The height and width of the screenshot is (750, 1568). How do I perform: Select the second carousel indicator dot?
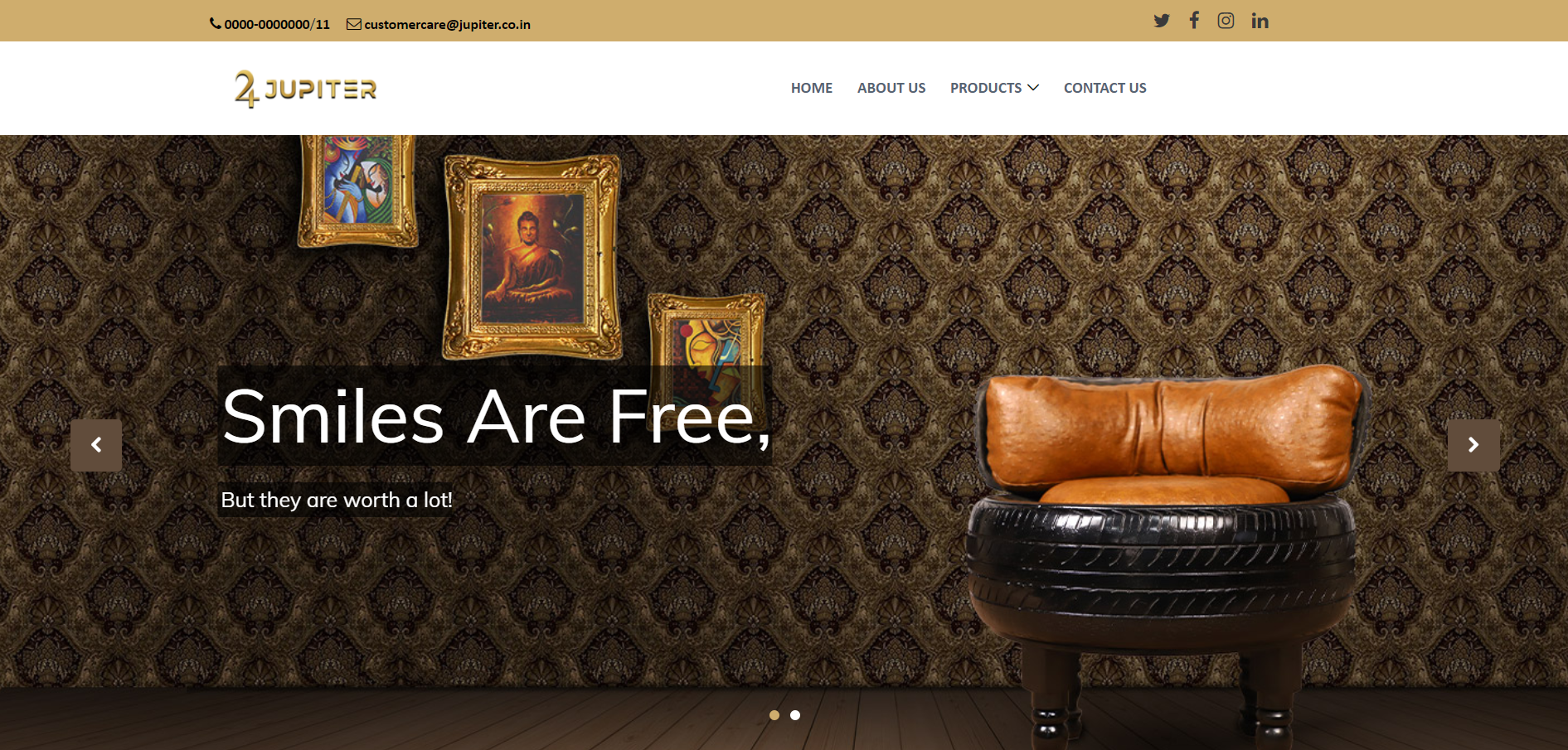pos(795,715)
